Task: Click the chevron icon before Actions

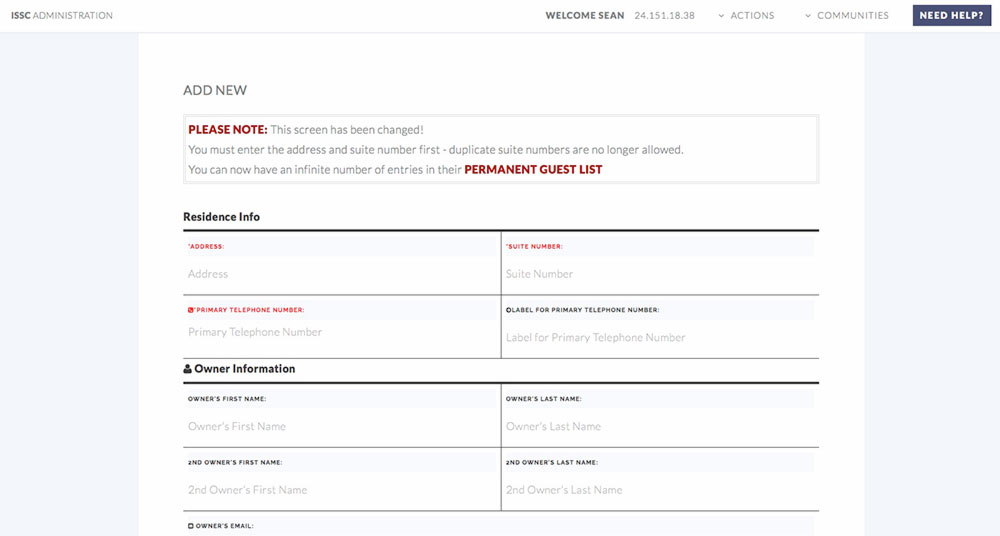Action: click(721, 16)
